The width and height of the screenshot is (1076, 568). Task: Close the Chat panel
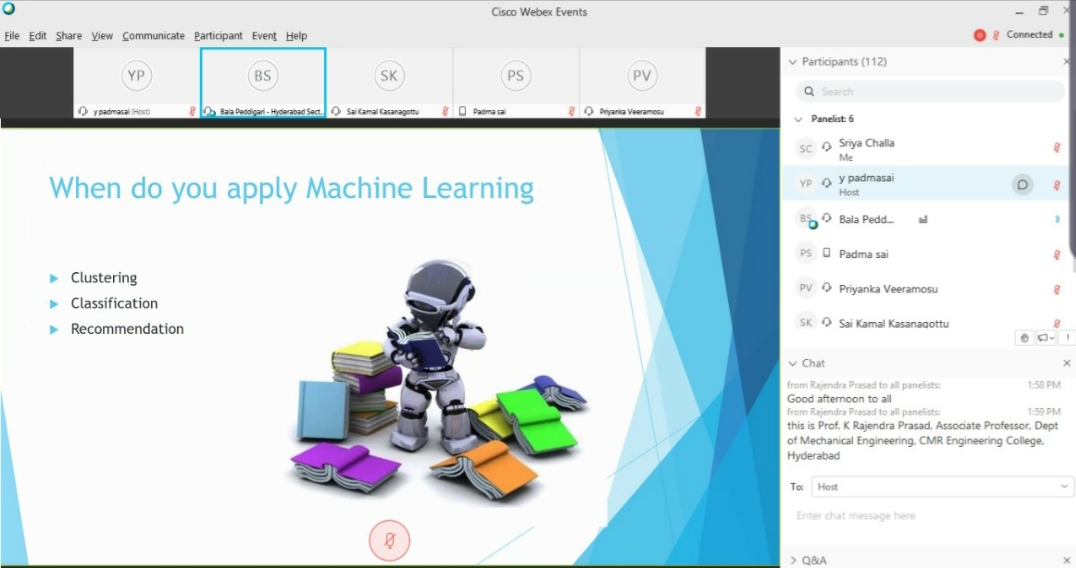tap(1066, 363)
